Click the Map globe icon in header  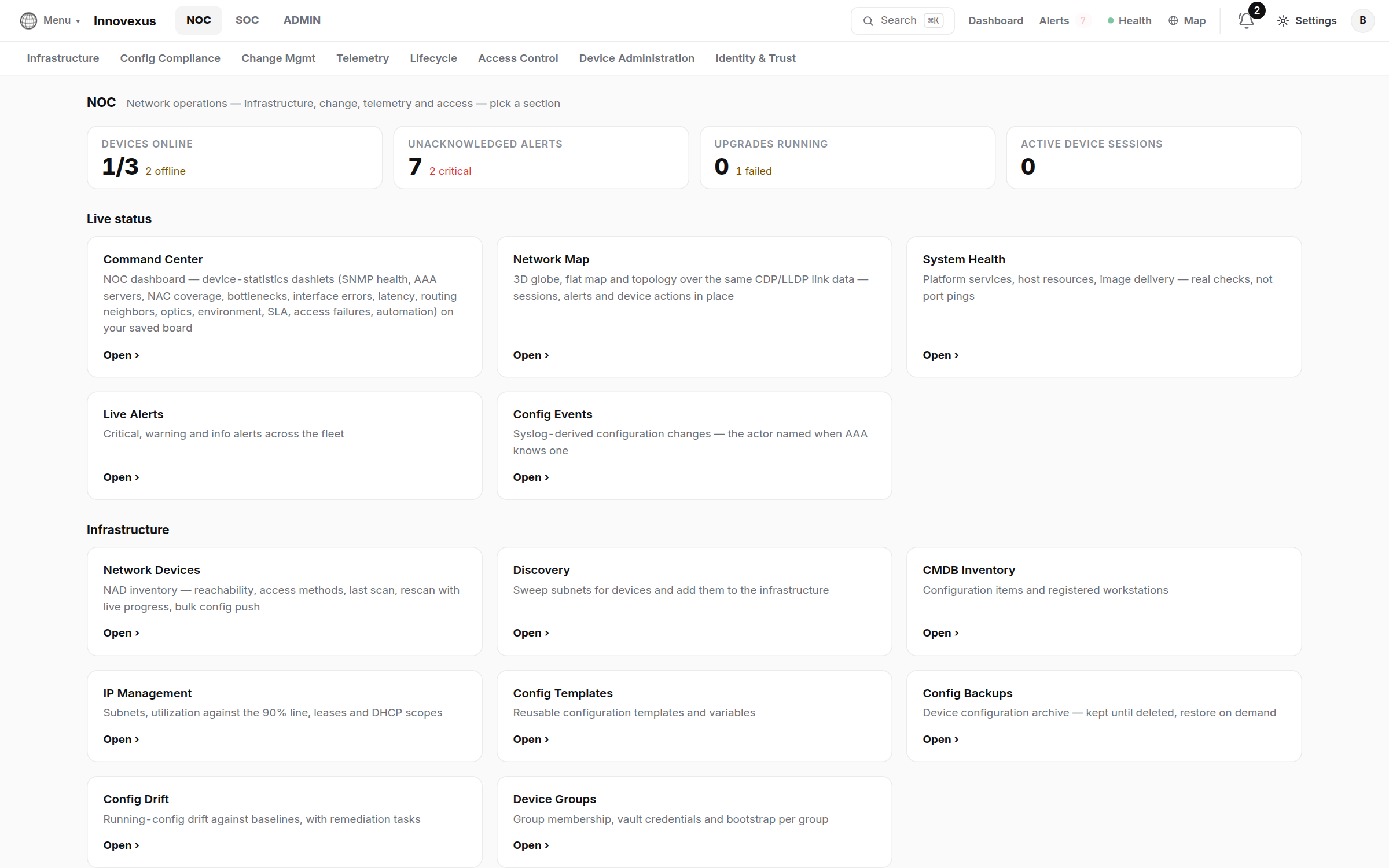(x=1173, y=21)
